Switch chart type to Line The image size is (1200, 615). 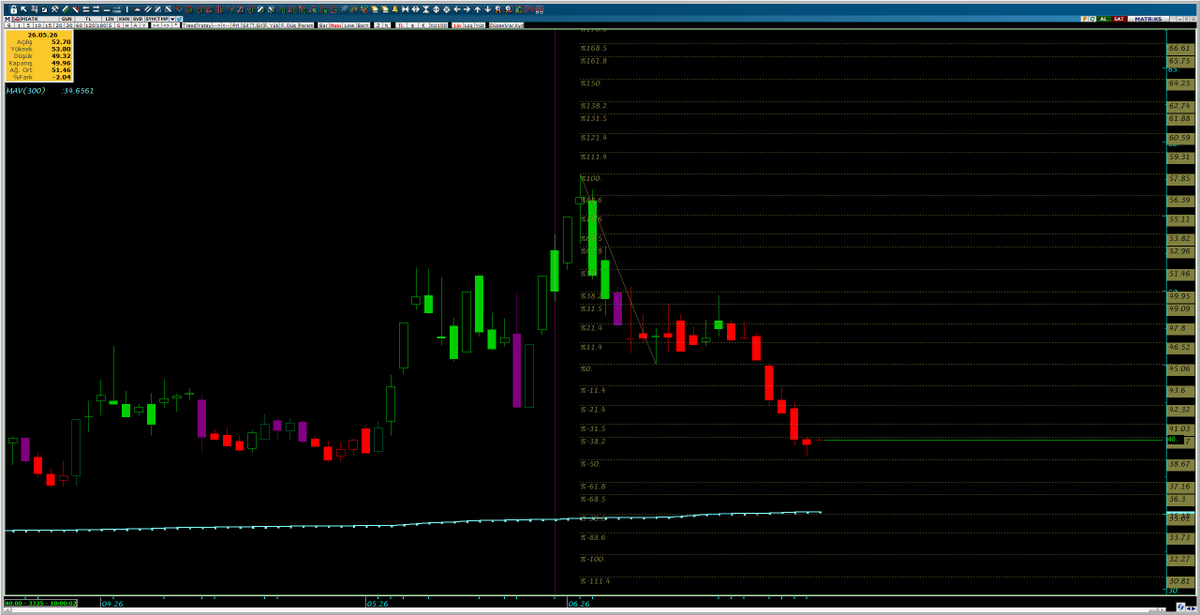(x=349, y=25)
